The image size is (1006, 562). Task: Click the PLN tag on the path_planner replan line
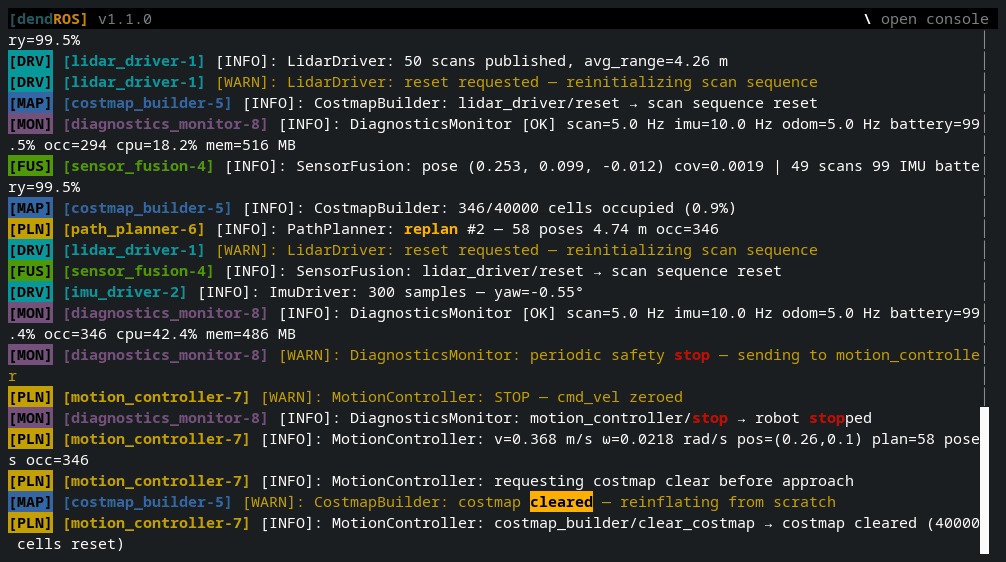point(30,229)
